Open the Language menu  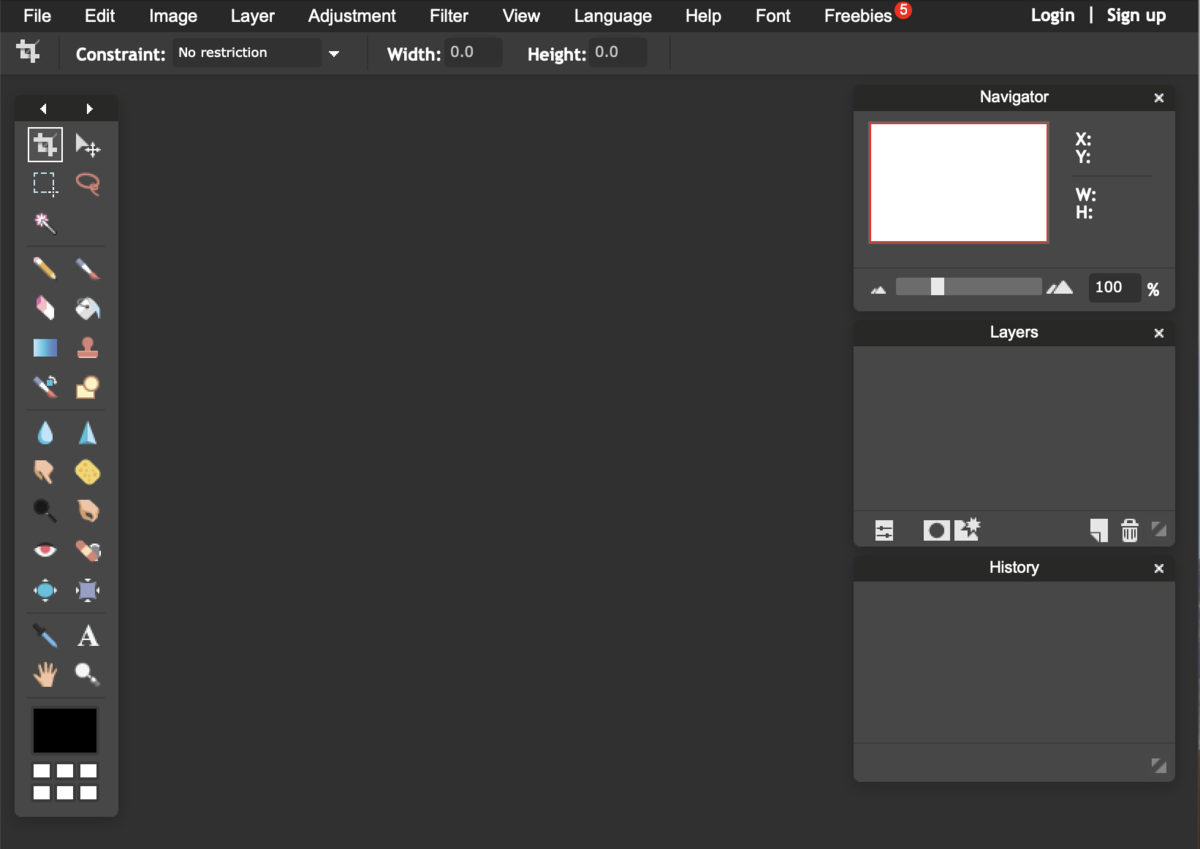coord(613,16)
